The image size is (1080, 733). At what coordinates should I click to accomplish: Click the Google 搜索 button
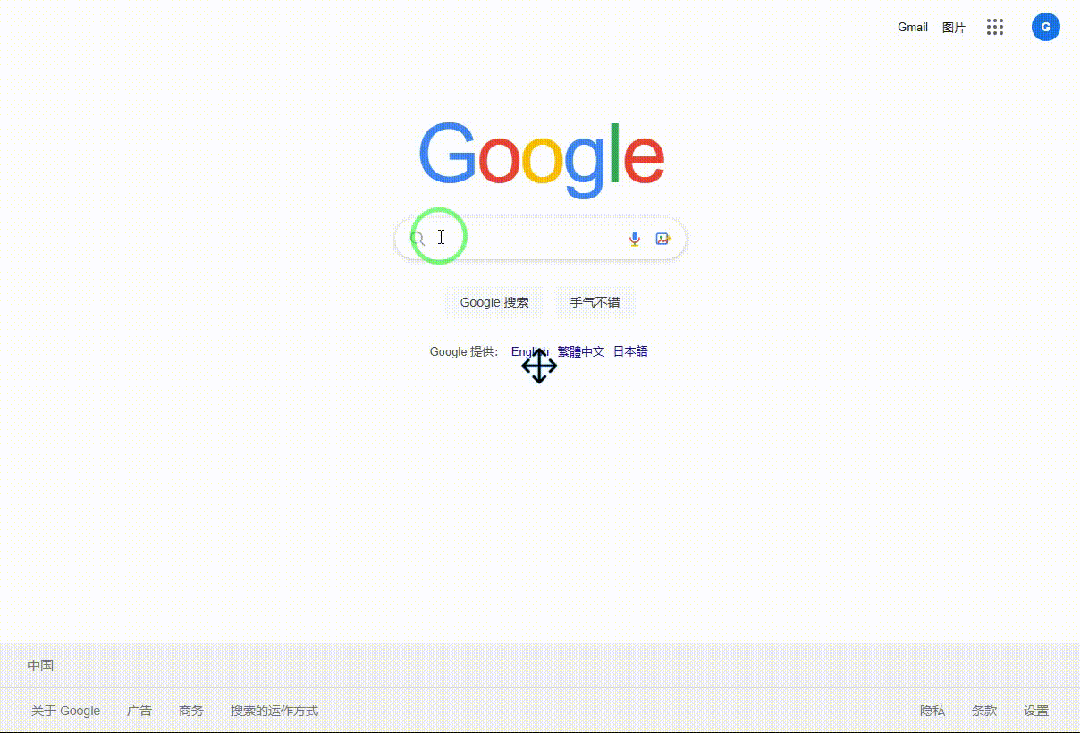(x=494, y=302)
